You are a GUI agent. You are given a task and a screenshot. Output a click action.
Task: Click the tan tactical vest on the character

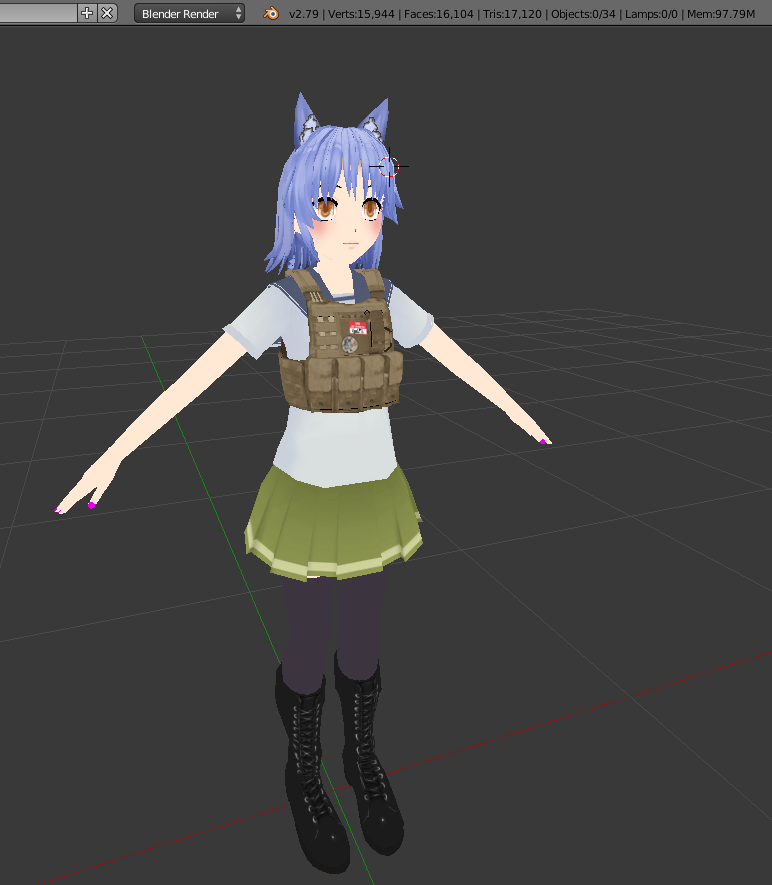point(341,341)
